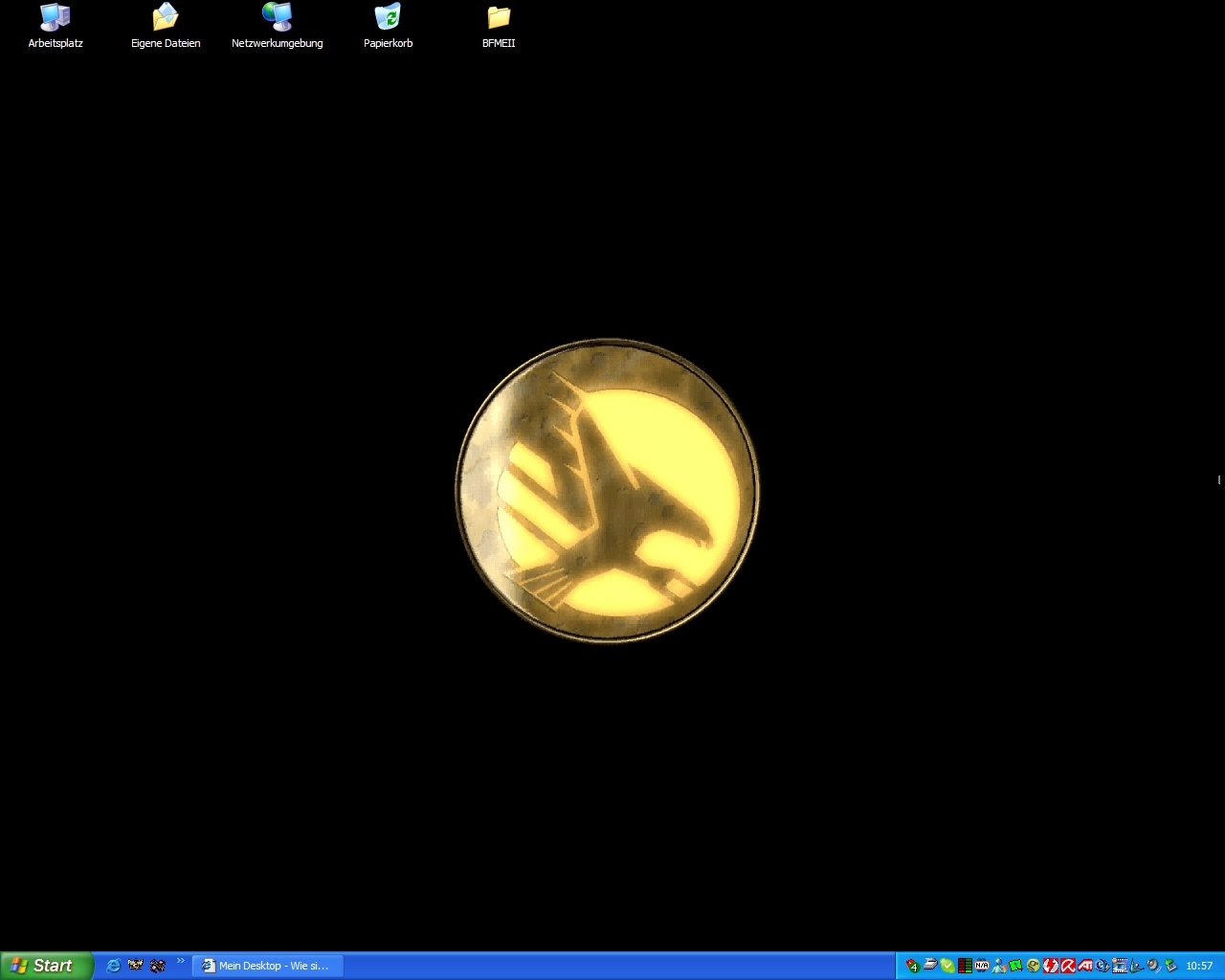Open the BFMEII folder

[499, 26]
